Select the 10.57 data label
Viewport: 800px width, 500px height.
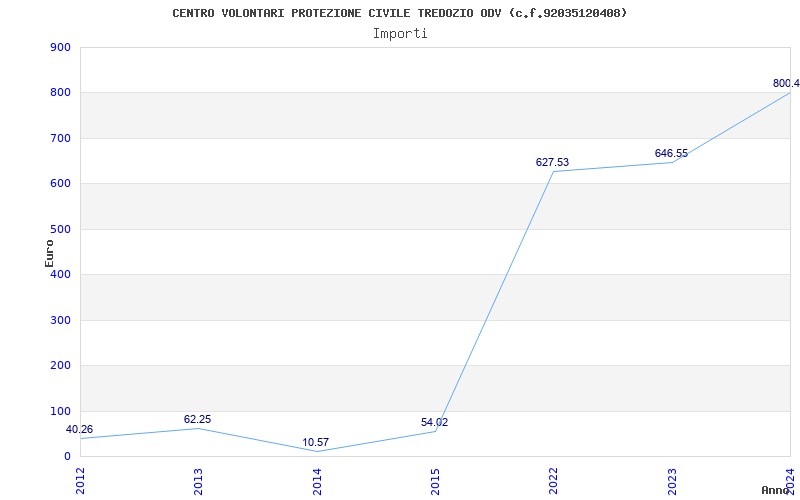315,442
